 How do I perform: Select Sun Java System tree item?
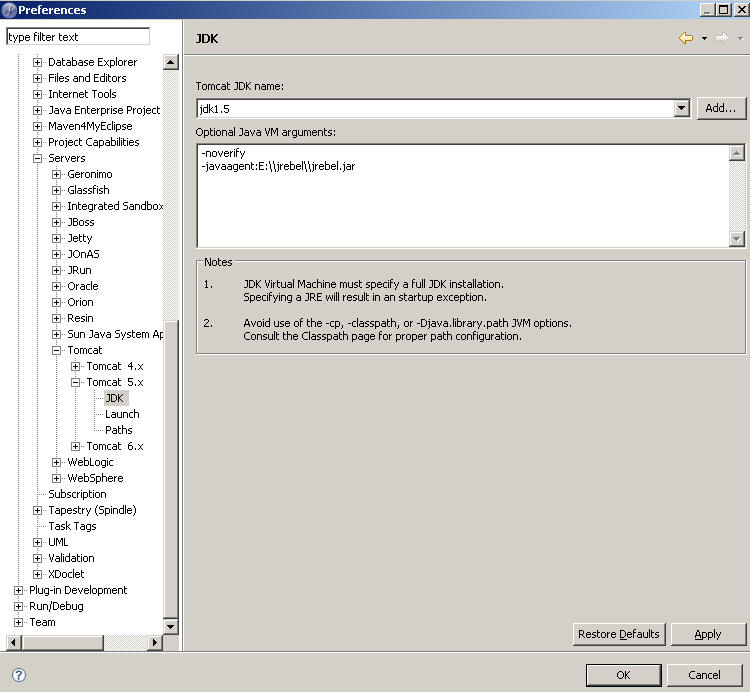(115, 334)
